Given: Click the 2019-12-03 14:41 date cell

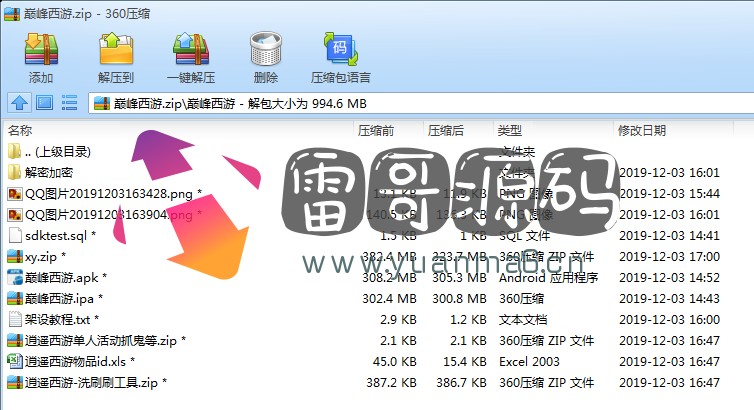Looking at the screenshot, I should (x=669, y=236).
